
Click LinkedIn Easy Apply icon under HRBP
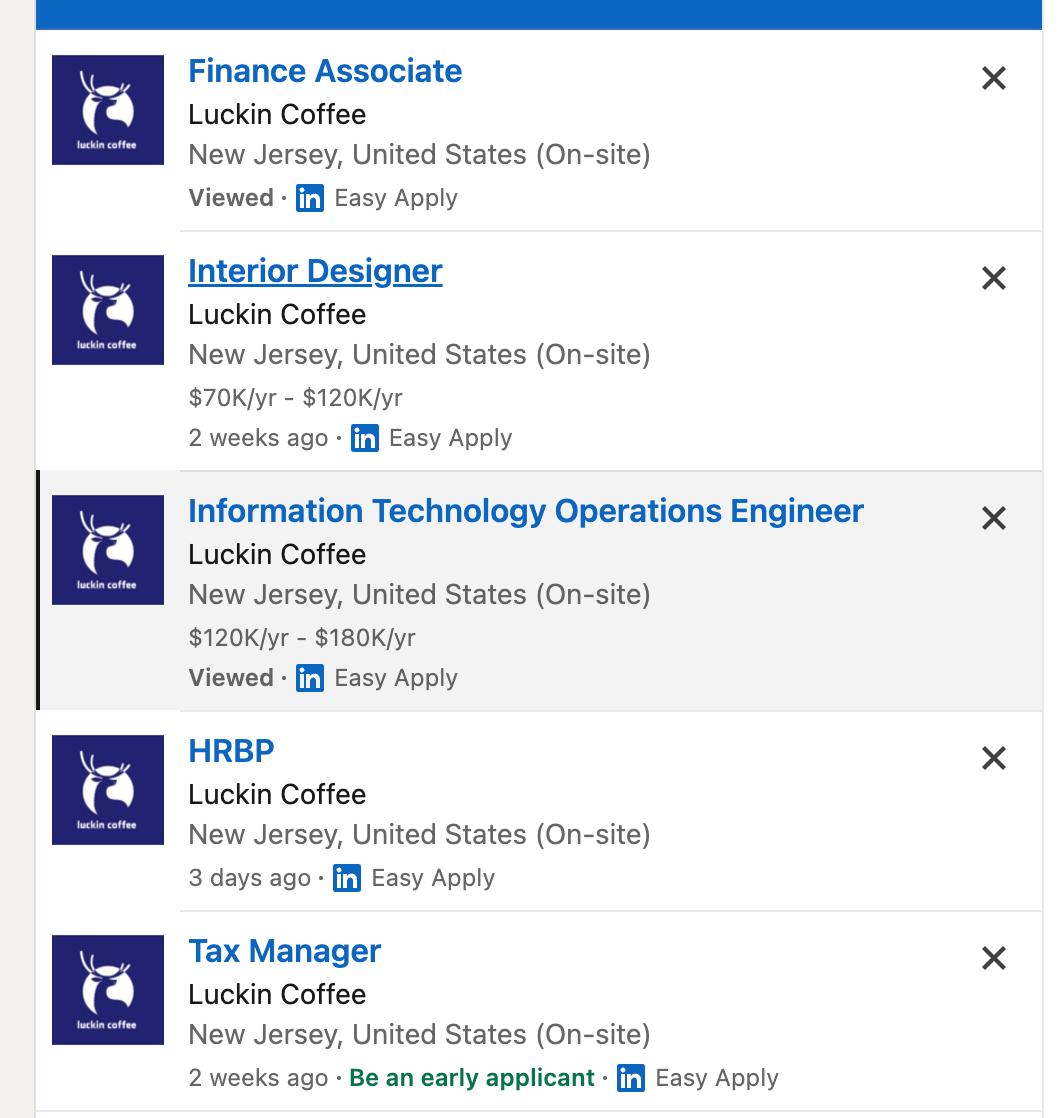coord(347,878)
